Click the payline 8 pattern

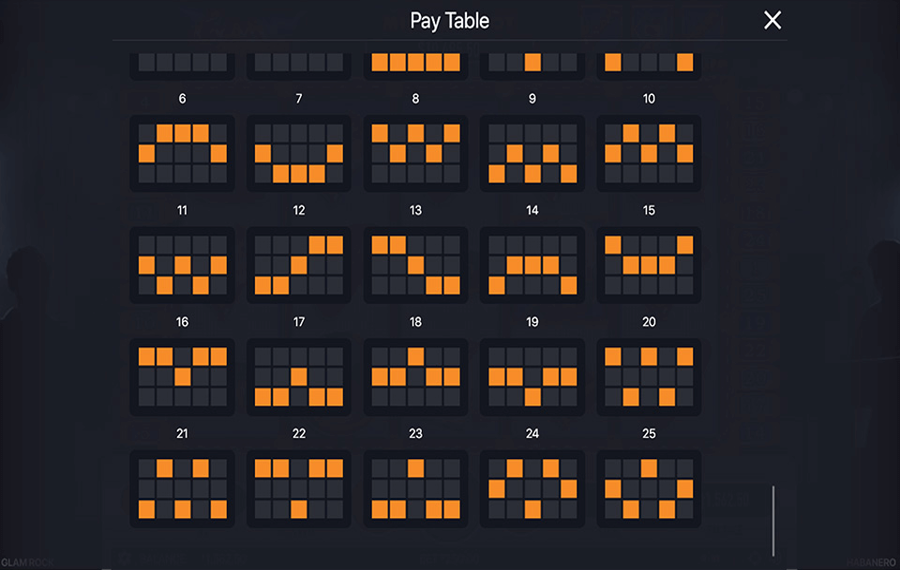[415, 153]
